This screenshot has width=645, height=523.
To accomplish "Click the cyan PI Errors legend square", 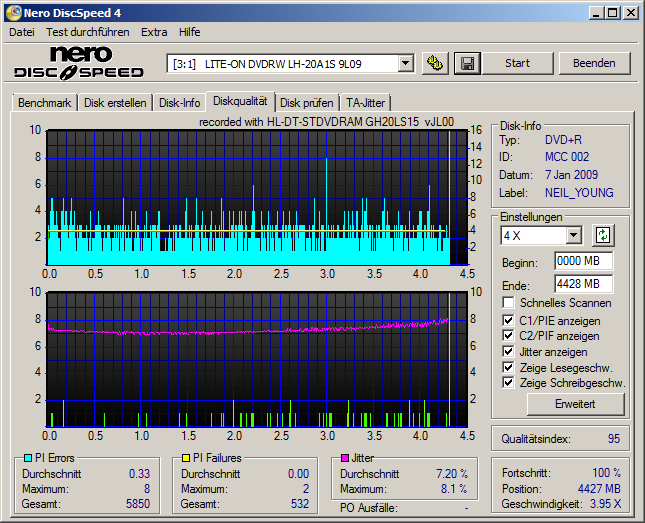I will pyautogui.click(x=27, y=458).
